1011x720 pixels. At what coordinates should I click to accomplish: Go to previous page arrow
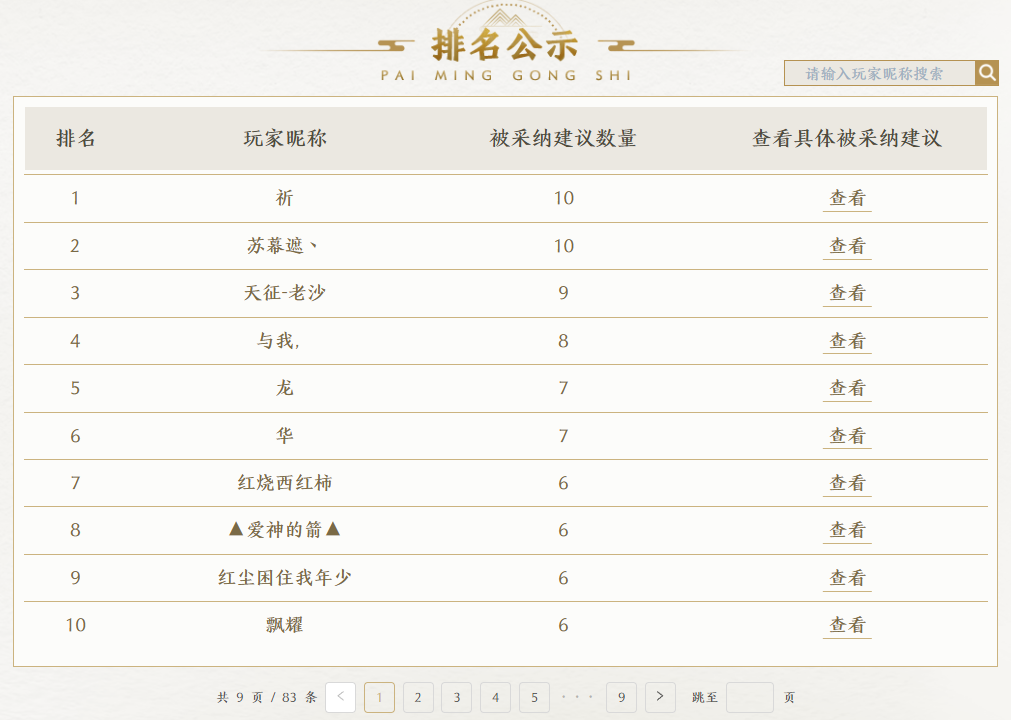340,697
